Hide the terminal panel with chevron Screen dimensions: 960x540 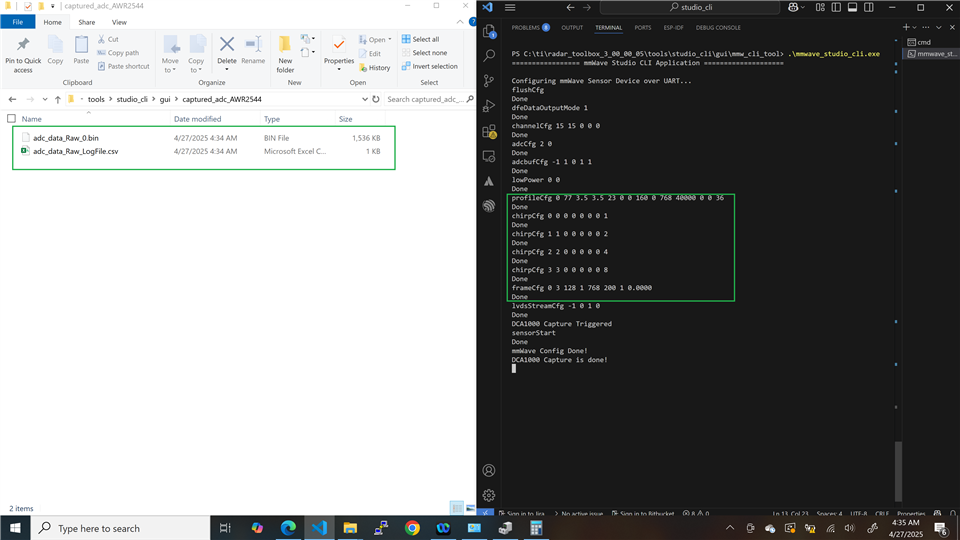(939, 27)
